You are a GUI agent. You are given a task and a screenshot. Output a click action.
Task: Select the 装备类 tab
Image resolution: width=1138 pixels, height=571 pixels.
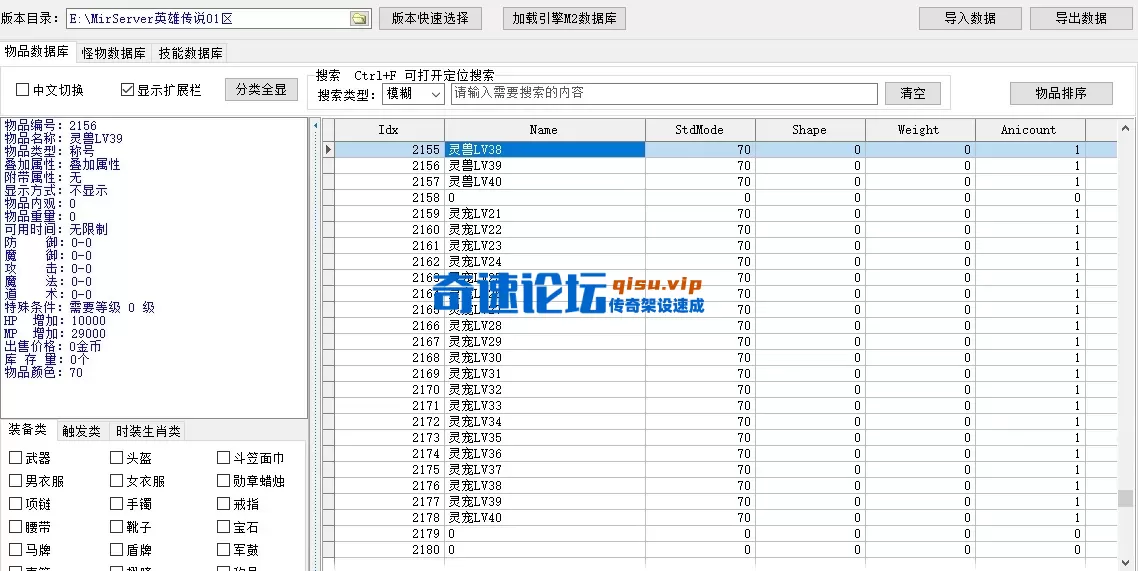pyautogui.click(x=27, y=430)
